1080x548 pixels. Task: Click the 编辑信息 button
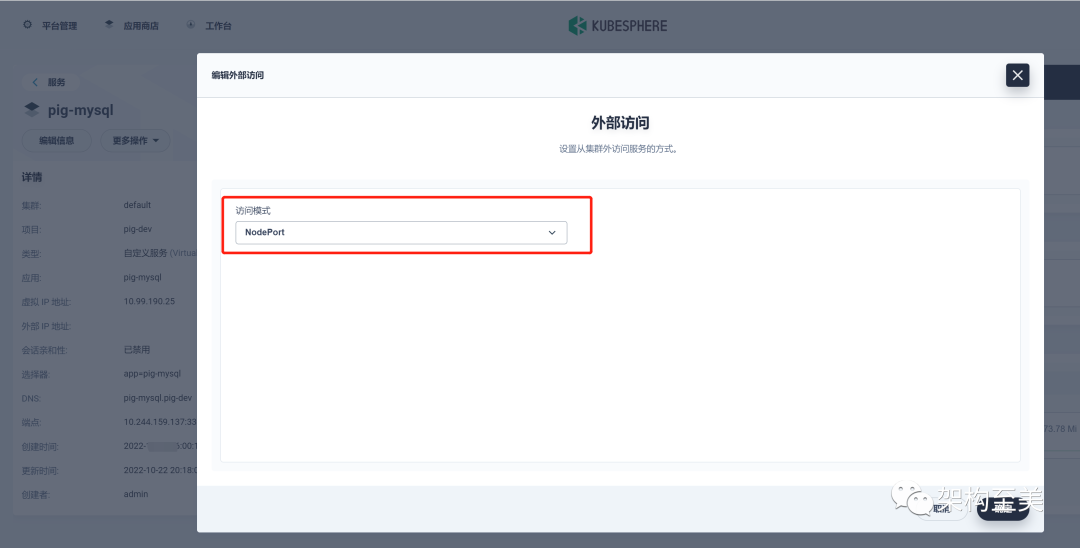pyautogui.click(x=56, y=140)
